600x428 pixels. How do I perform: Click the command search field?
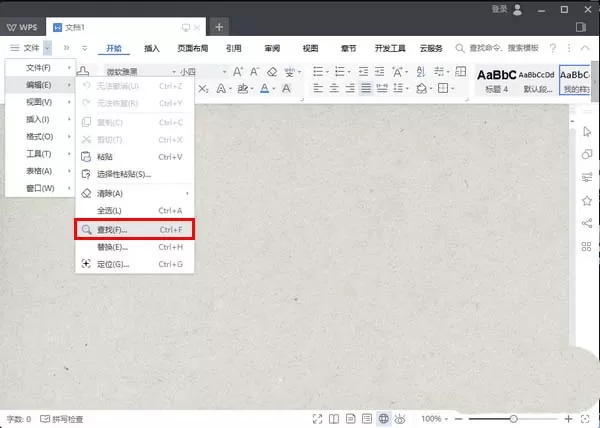tap(497, 48)
